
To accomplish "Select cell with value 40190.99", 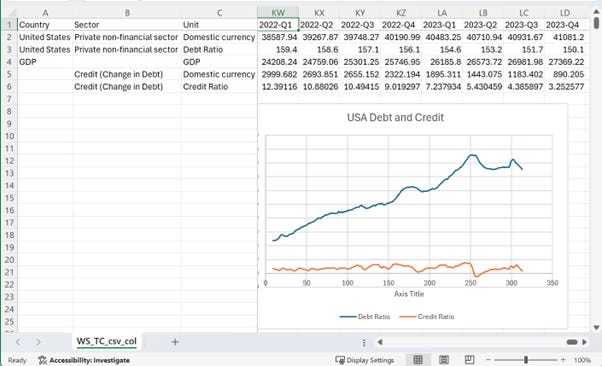I will pos(401,37).
